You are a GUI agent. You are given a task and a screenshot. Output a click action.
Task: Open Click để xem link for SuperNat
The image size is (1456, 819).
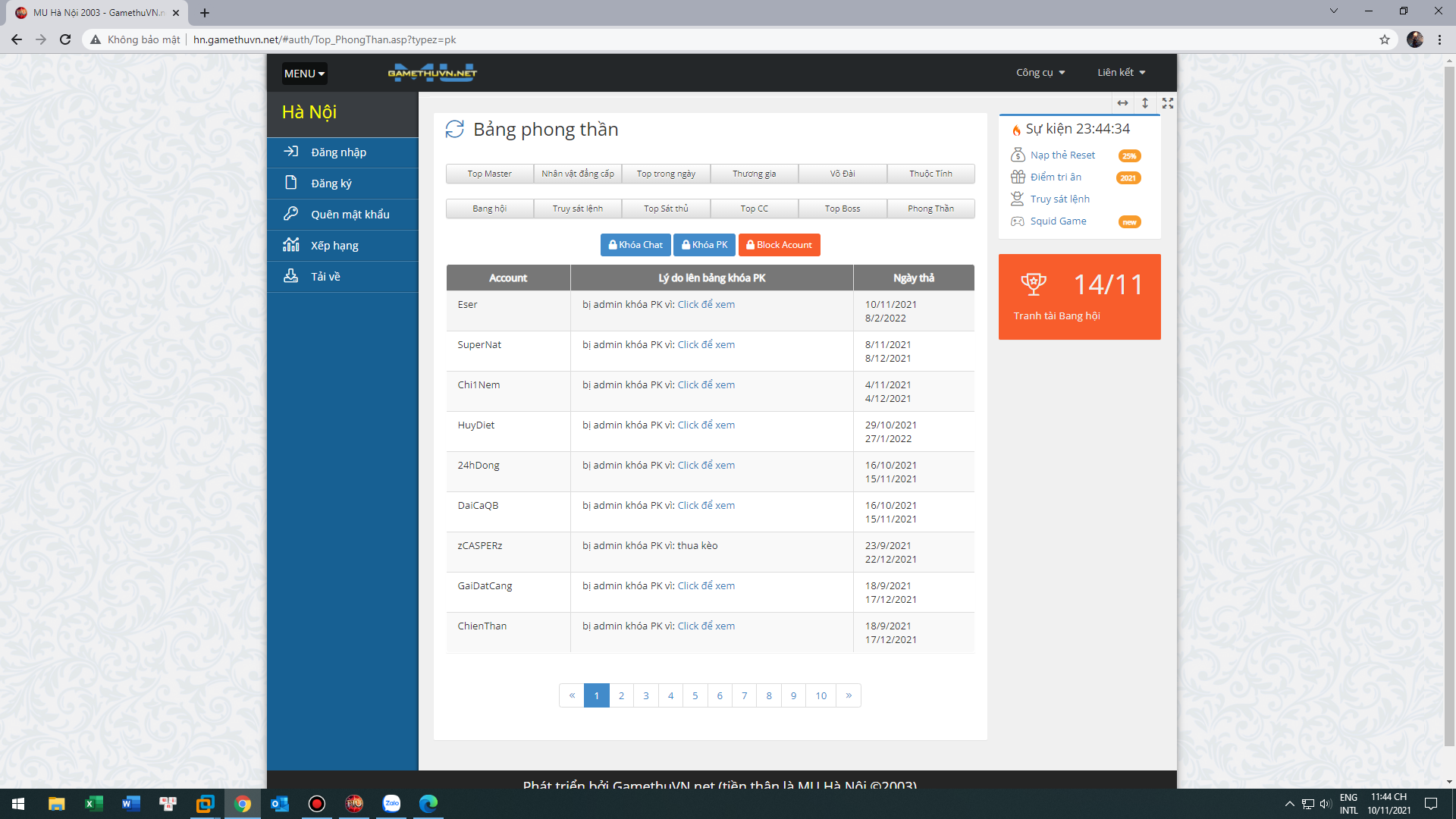click(705, 345)
